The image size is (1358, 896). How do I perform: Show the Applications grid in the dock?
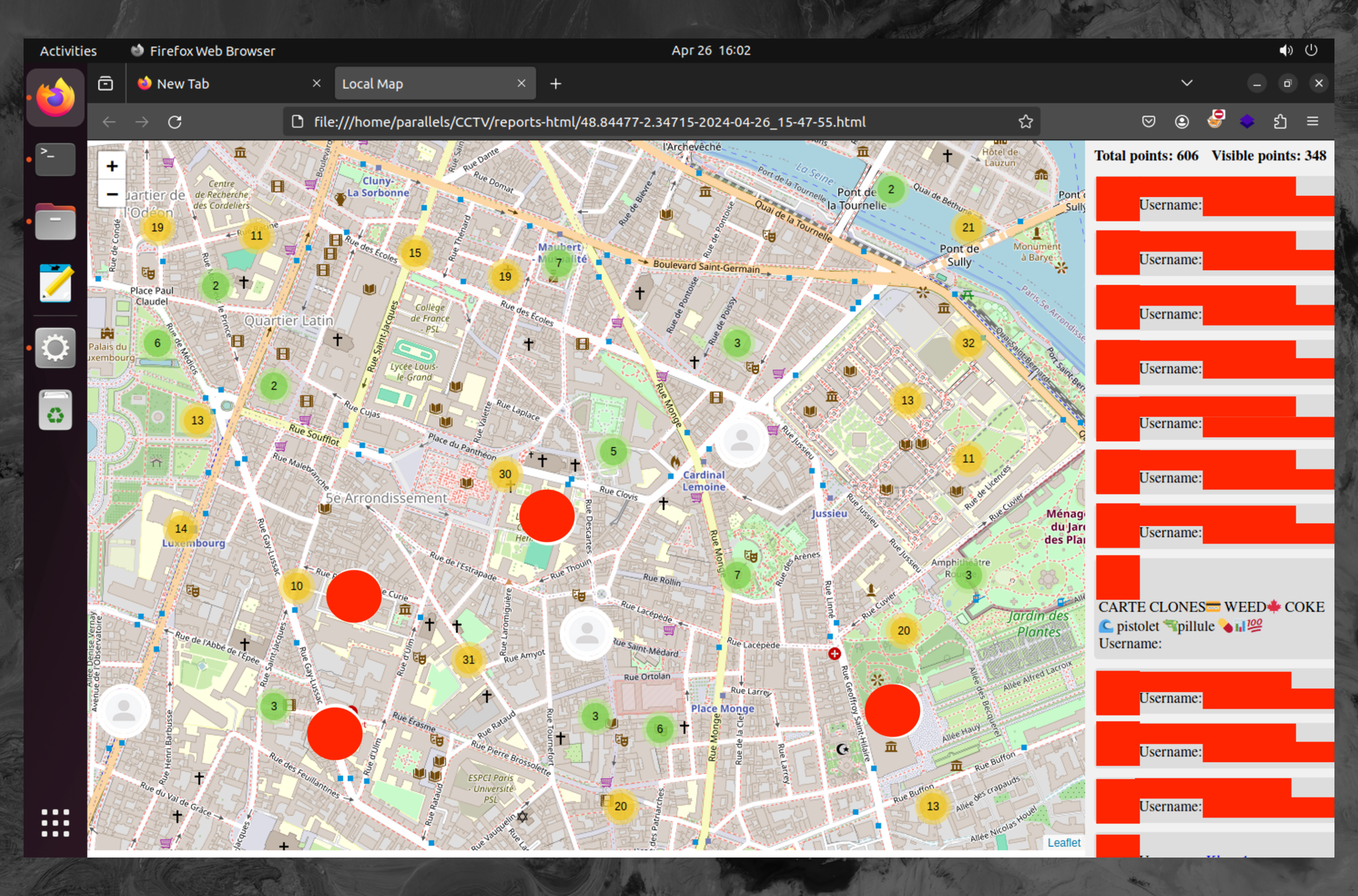[55, 822]
